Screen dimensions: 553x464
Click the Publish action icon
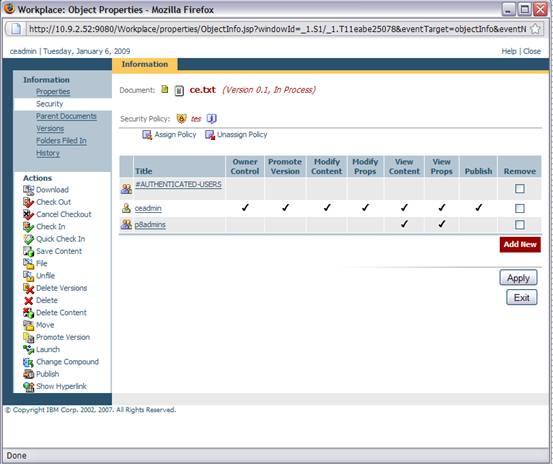tap(28, 374)
